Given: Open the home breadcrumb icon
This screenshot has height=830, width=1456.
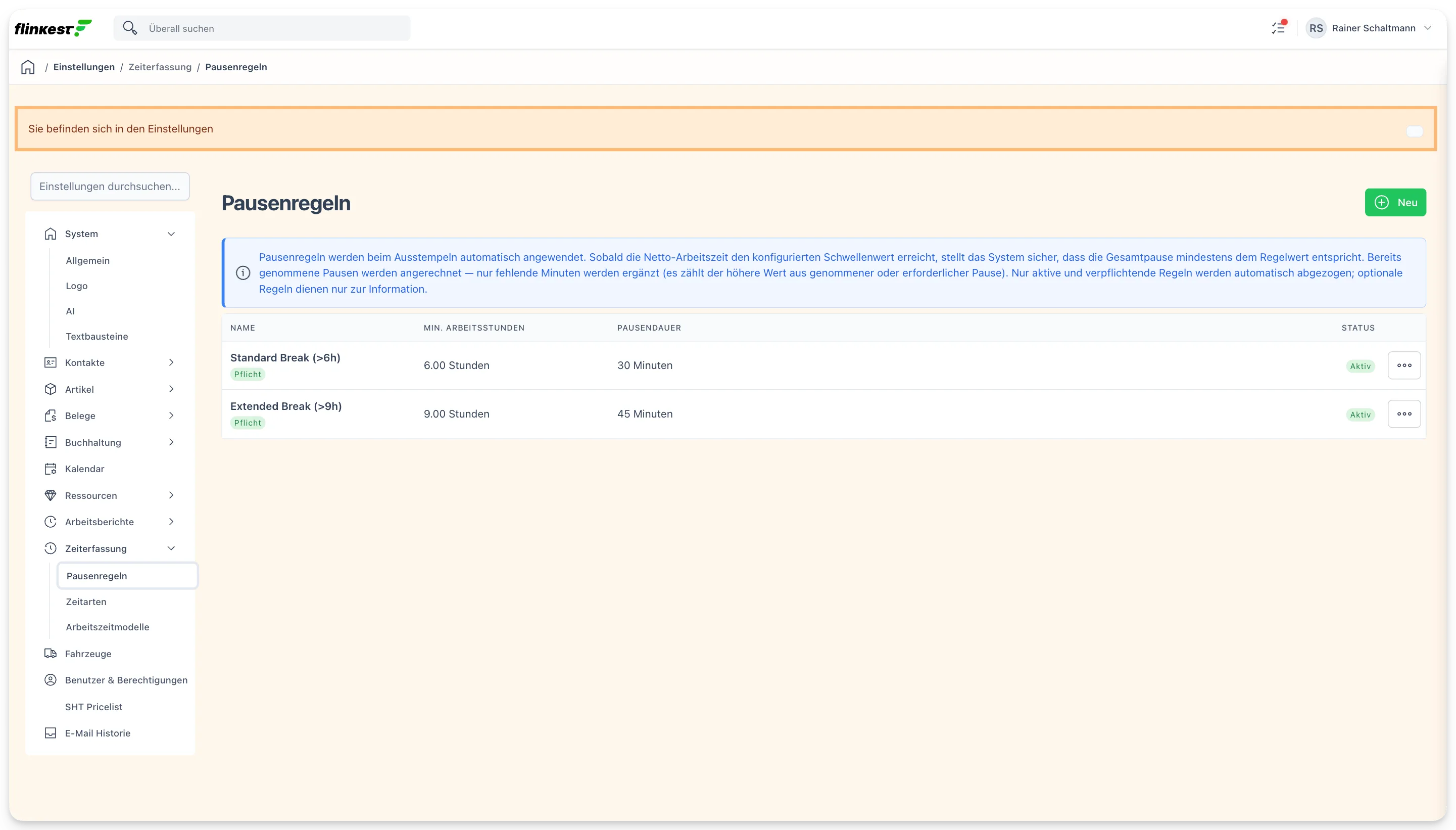Looking at the screenshot, I should coord(28,67).
